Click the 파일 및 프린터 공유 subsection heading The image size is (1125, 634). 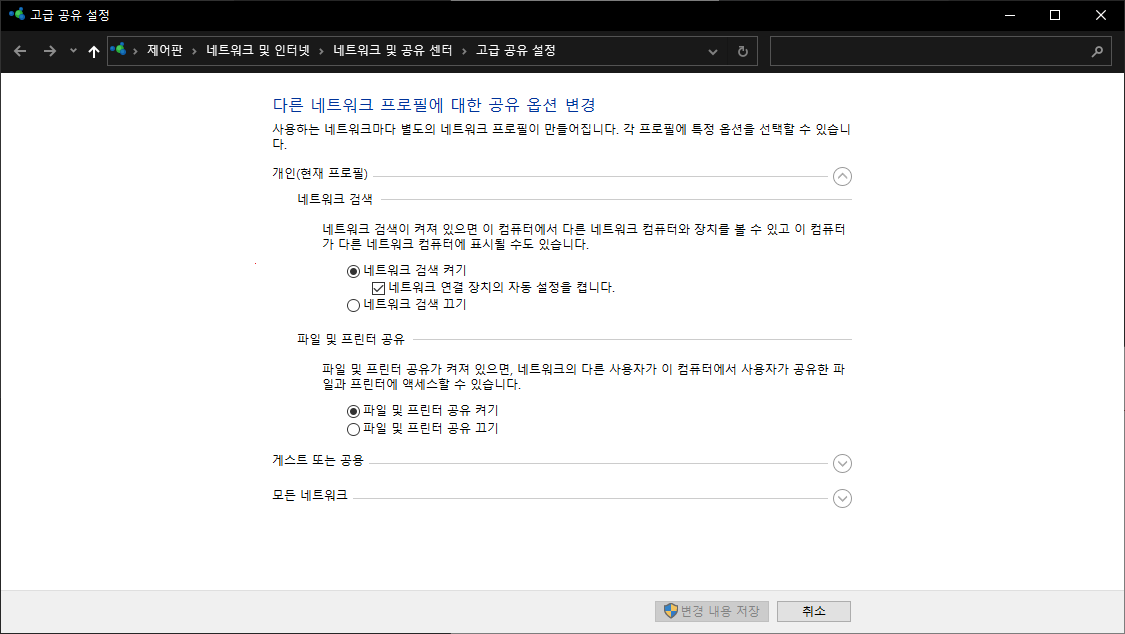351,339
